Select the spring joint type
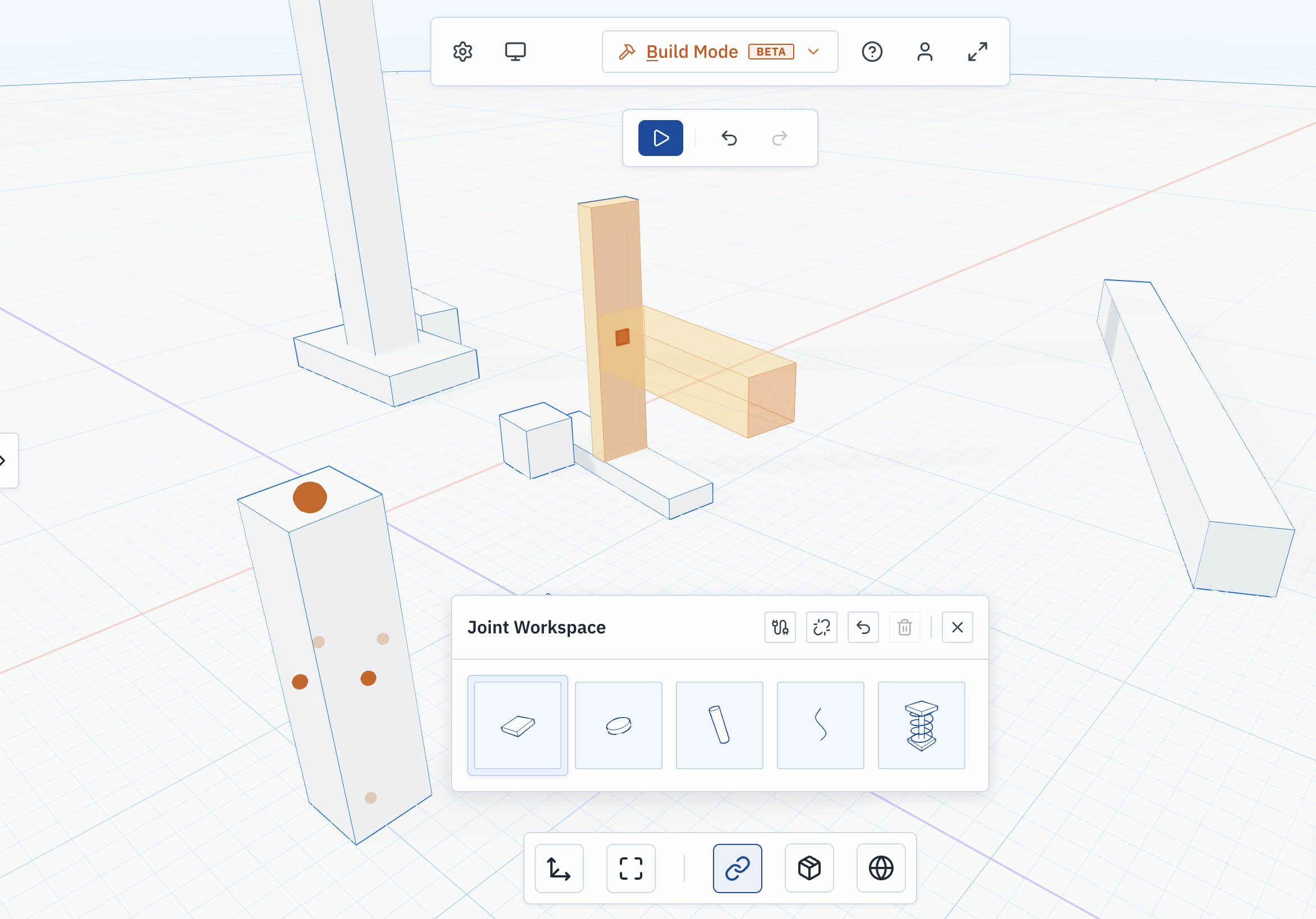1316x919 pixels. (x=921, y=725)
